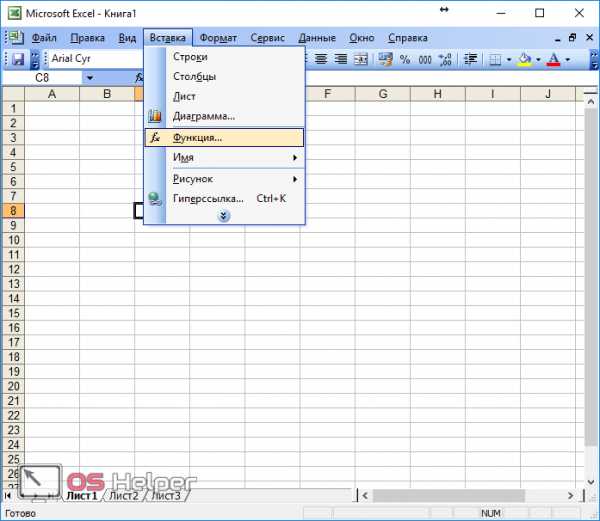Go to first sheet tab navigation arrow
The width and height of the screenshot is (600, 521).
click(x=7, y=496)
